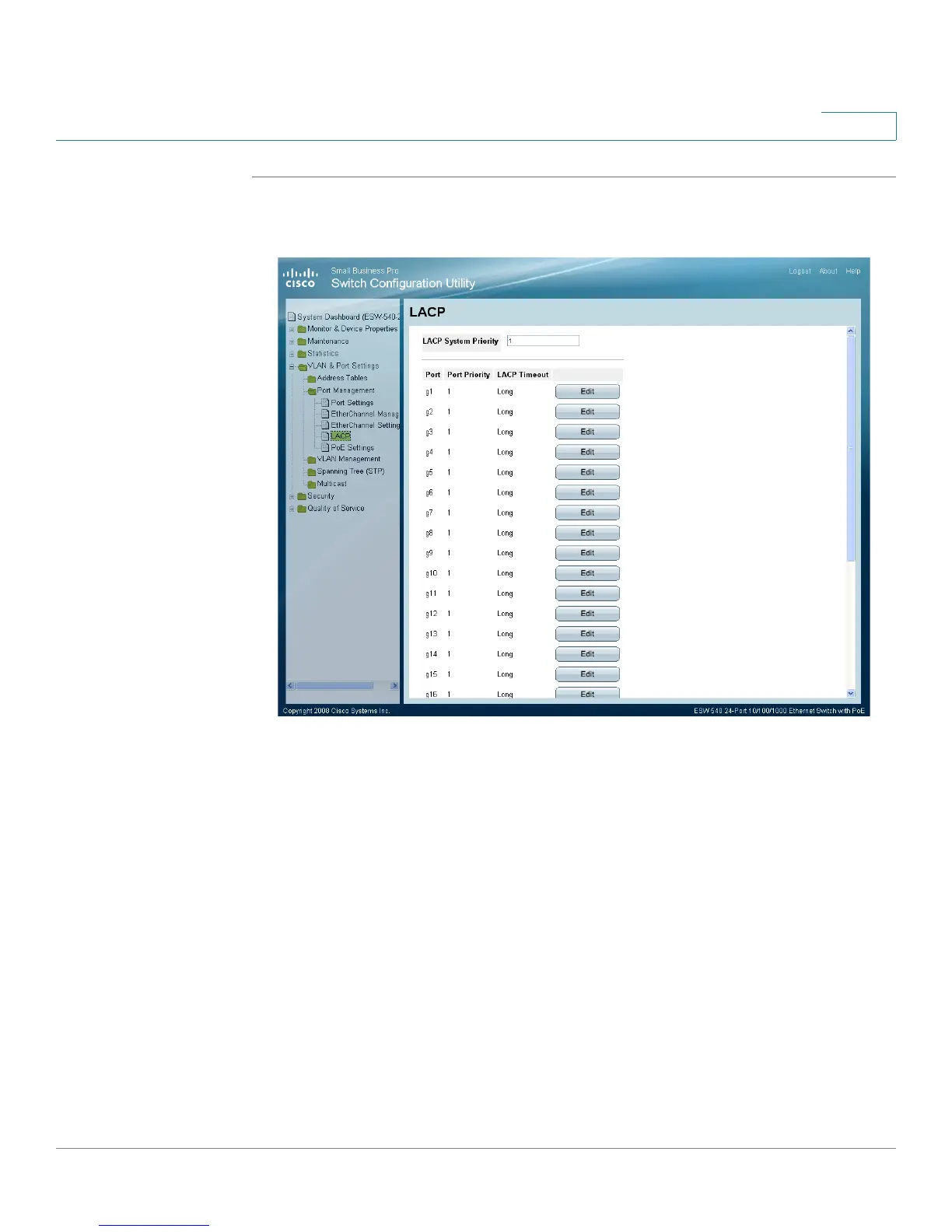
Task: Click Edit button for port g6
Action: pos(587,493)
